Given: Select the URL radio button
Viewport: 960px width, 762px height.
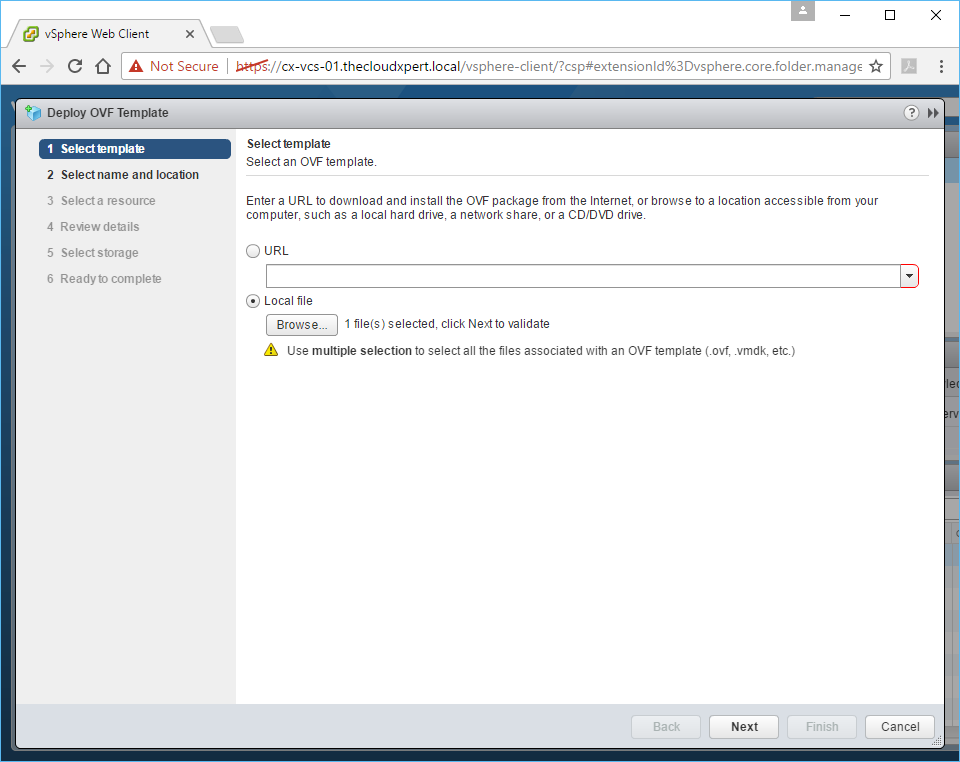Looking at the screenshot, I should (253, 251).
